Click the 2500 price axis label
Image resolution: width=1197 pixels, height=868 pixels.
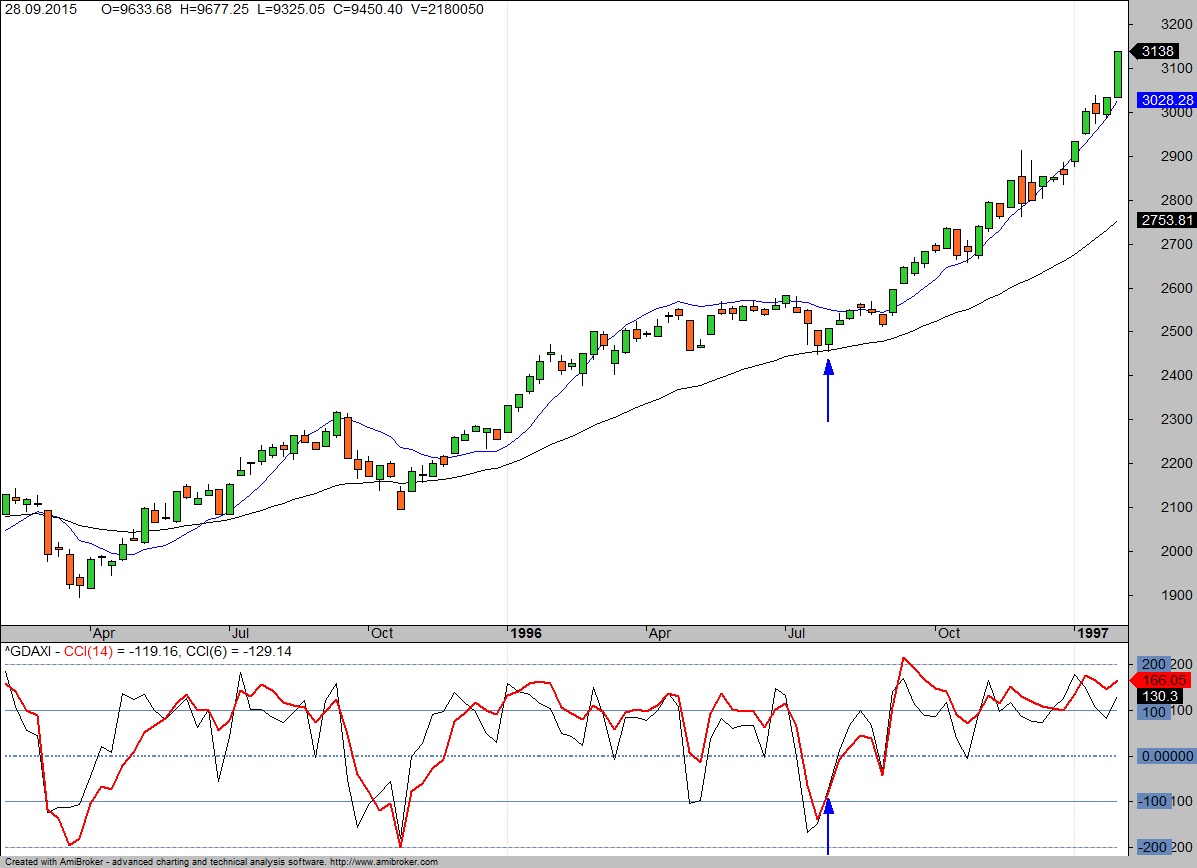1176,331
